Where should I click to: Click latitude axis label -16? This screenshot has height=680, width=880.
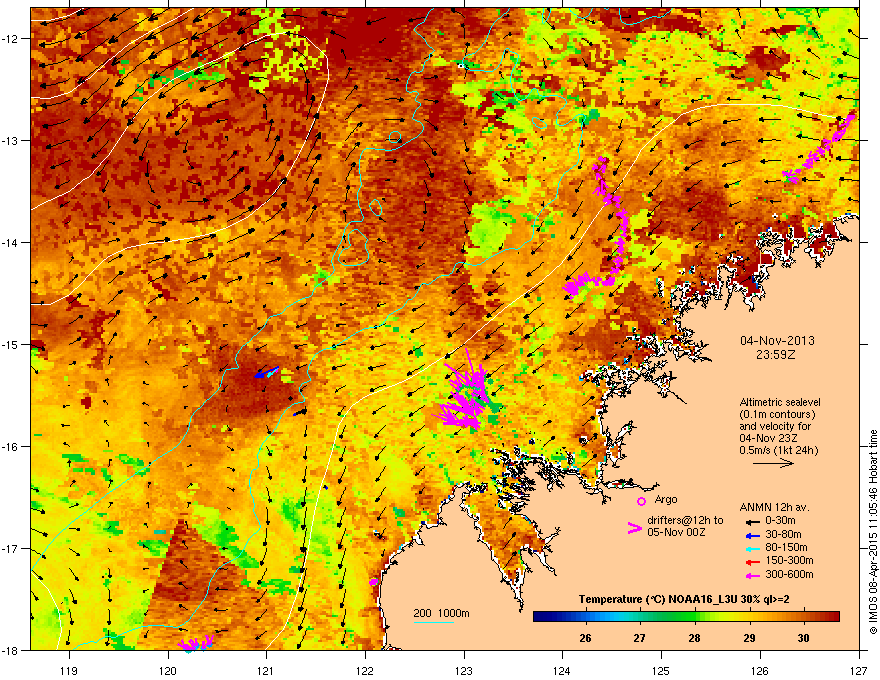[10, 447]
